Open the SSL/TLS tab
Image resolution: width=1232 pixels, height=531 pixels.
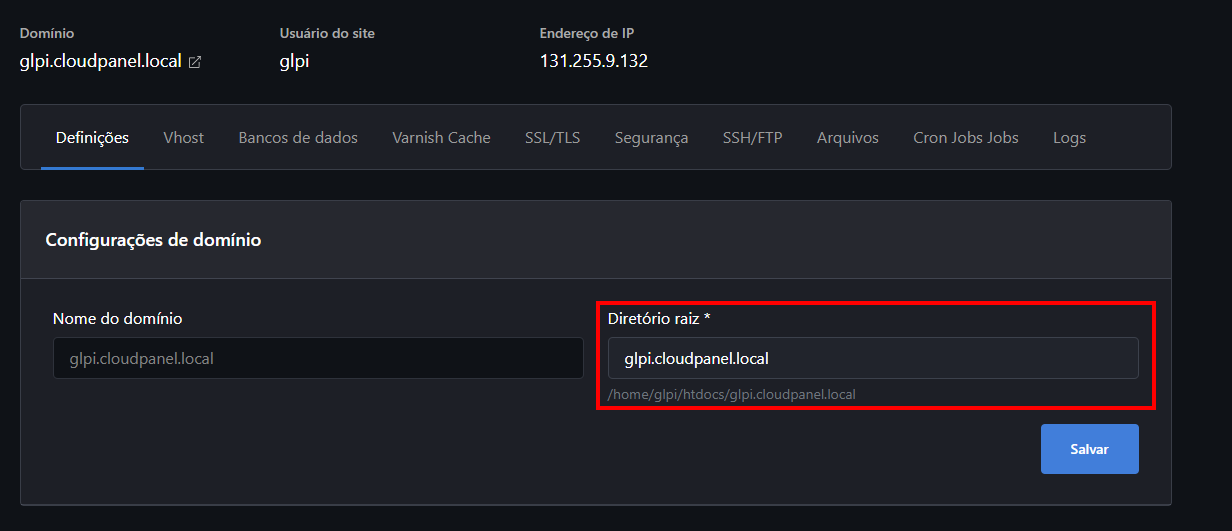[552, 138]
